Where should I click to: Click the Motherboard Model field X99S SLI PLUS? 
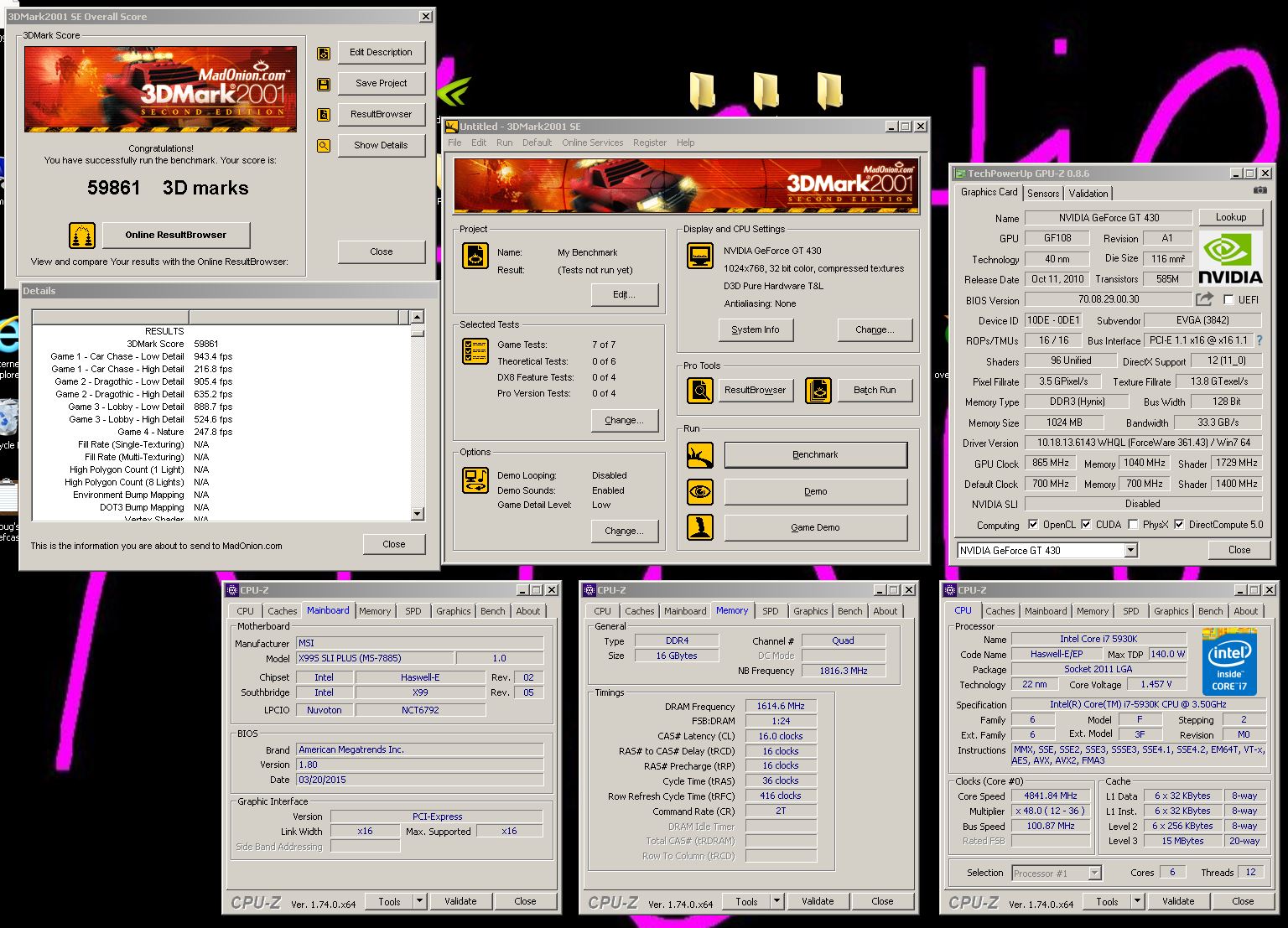click(375, 658)
